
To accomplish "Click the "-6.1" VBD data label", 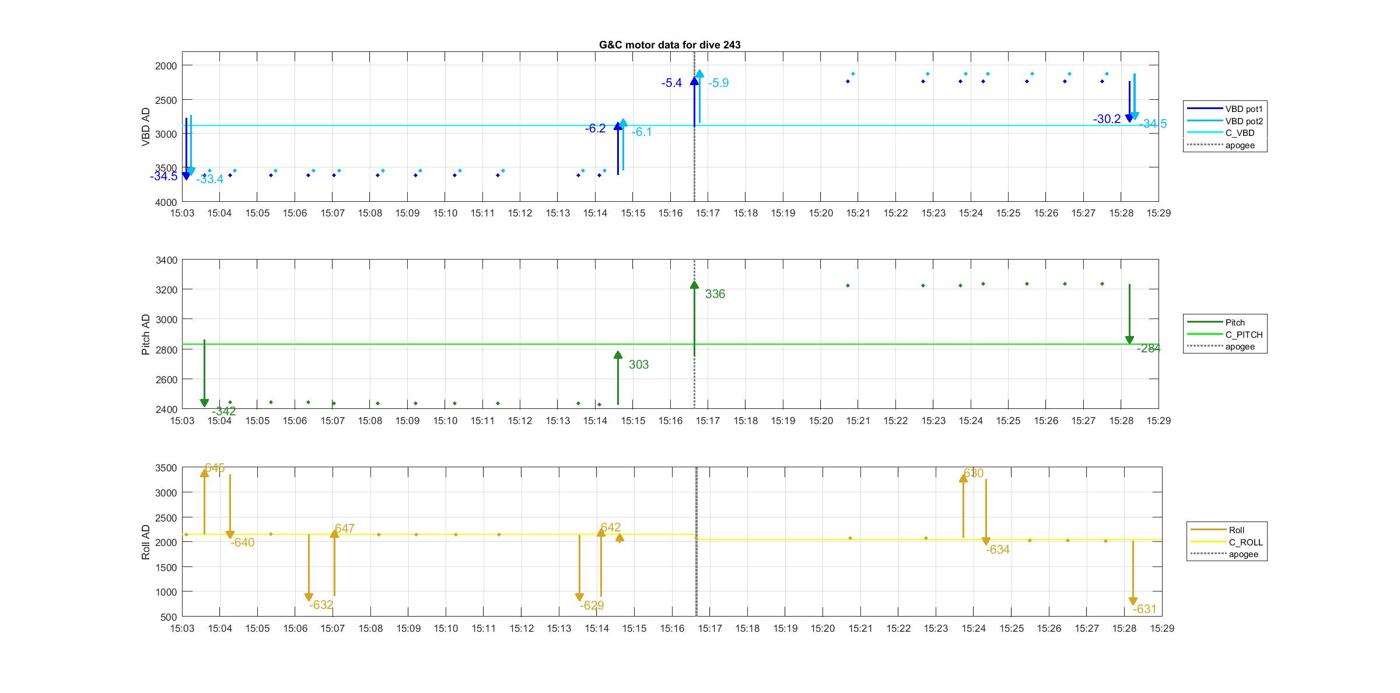I will 642,132.
